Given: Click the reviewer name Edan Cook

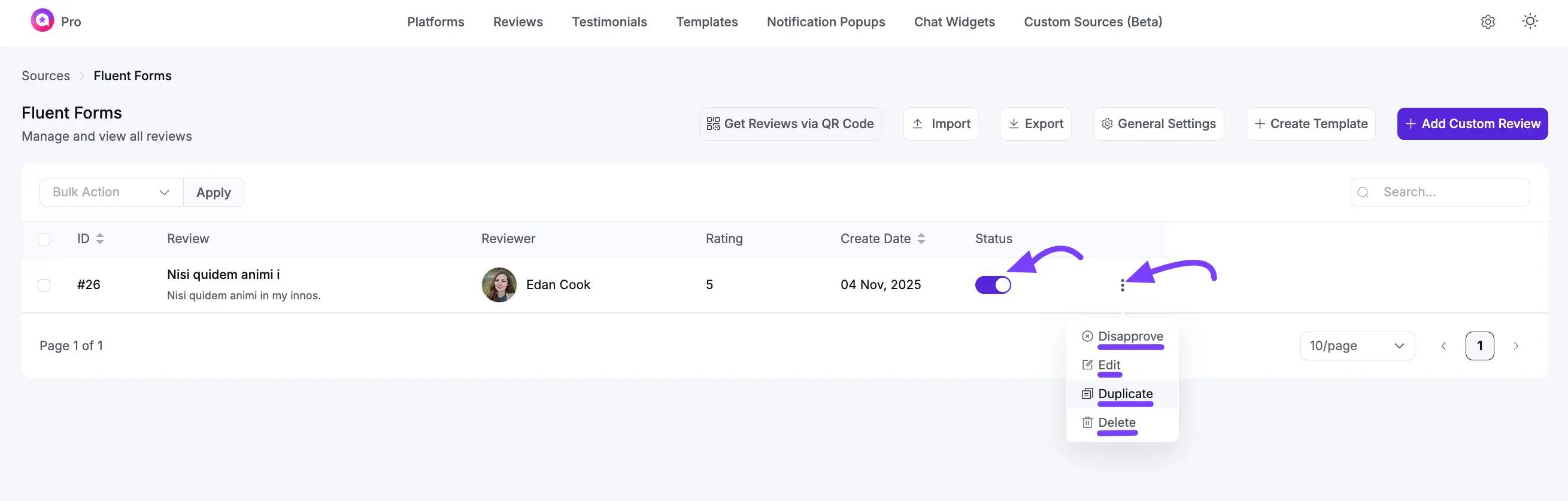Looking at the screenshot, I should pos(558,285).
